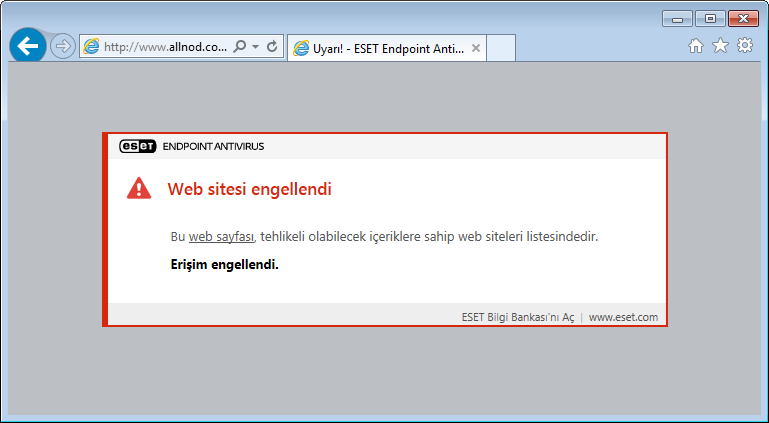Click the Erişim engellendi. text
This screenshot has width=769, height=423.
pyautogui.click(x=225, y=265)
